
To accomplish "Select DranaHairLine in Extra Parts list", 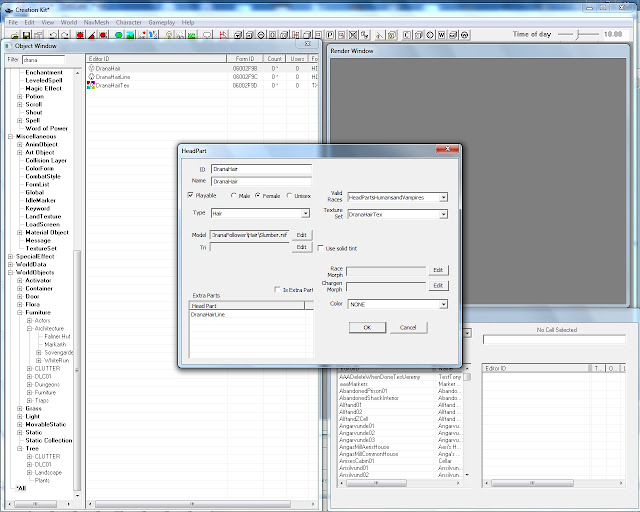I will (208, 314).
